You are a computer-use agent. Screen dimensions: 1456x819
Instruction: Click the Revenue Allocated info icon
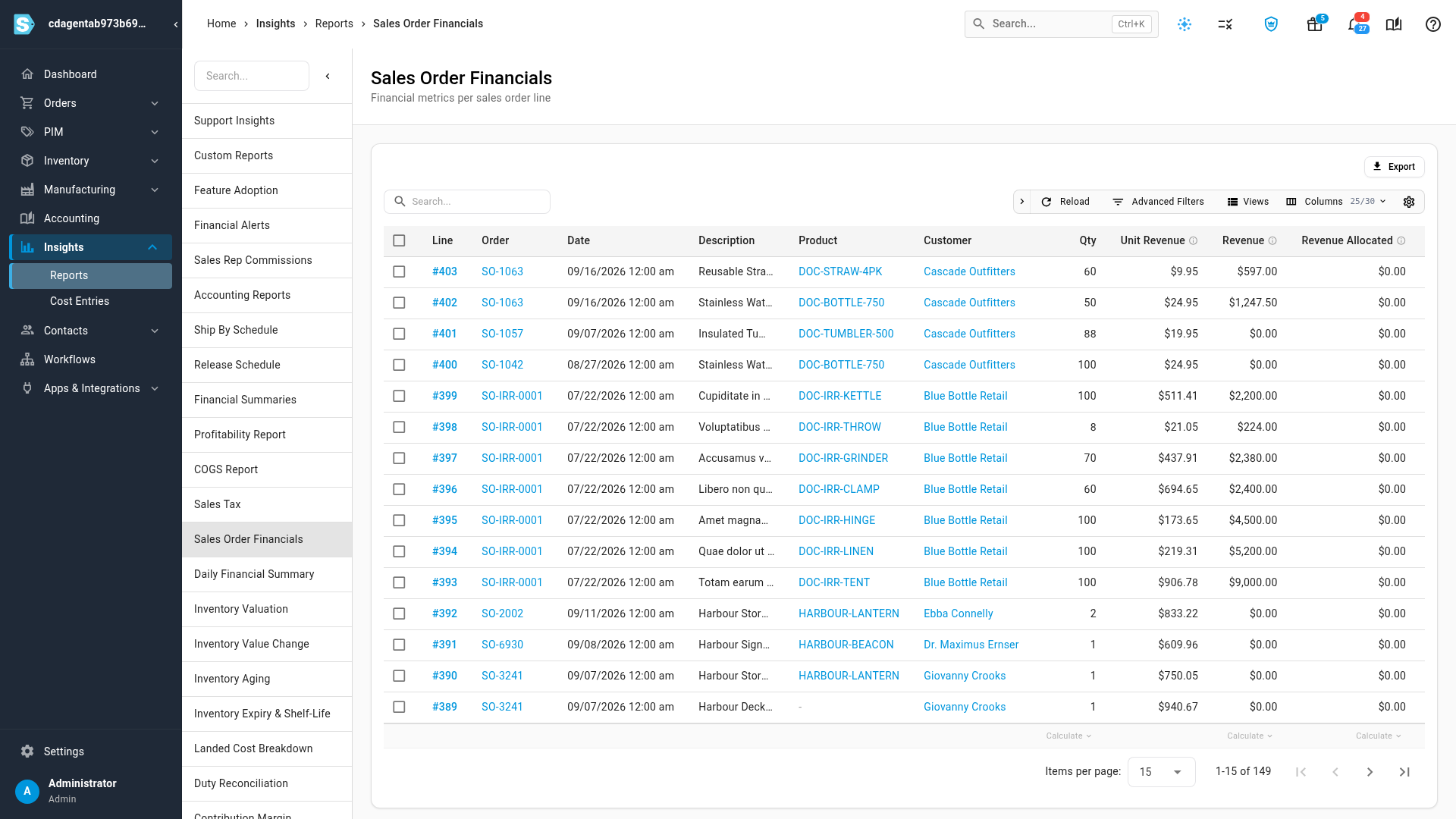click(1401, 241)
